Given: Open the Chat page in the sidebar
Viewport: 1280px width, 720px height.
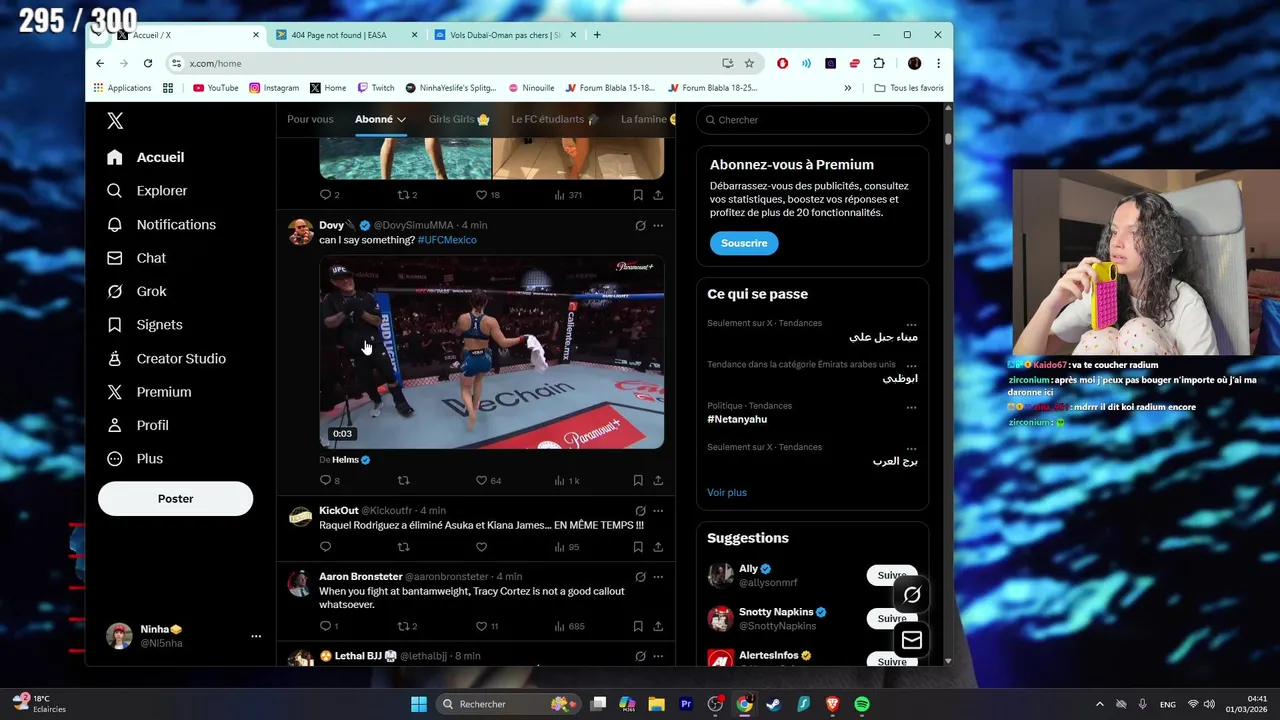Looking at the screenshot, I should pyautogui.click(x=136, y=258).
